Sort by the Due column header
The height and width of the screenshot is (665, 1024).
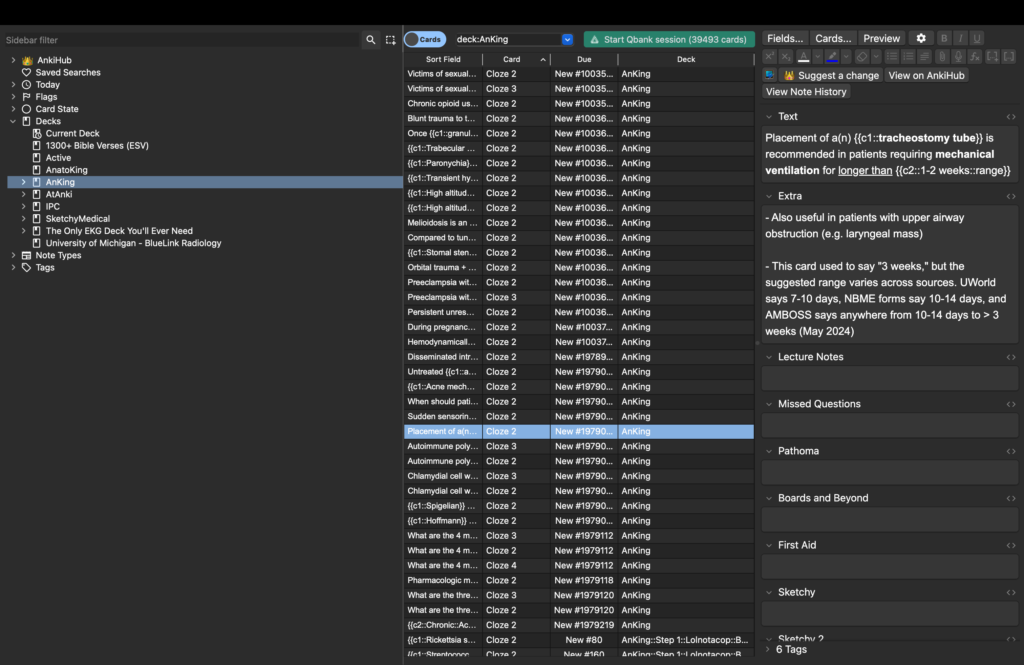coord(584,59)
